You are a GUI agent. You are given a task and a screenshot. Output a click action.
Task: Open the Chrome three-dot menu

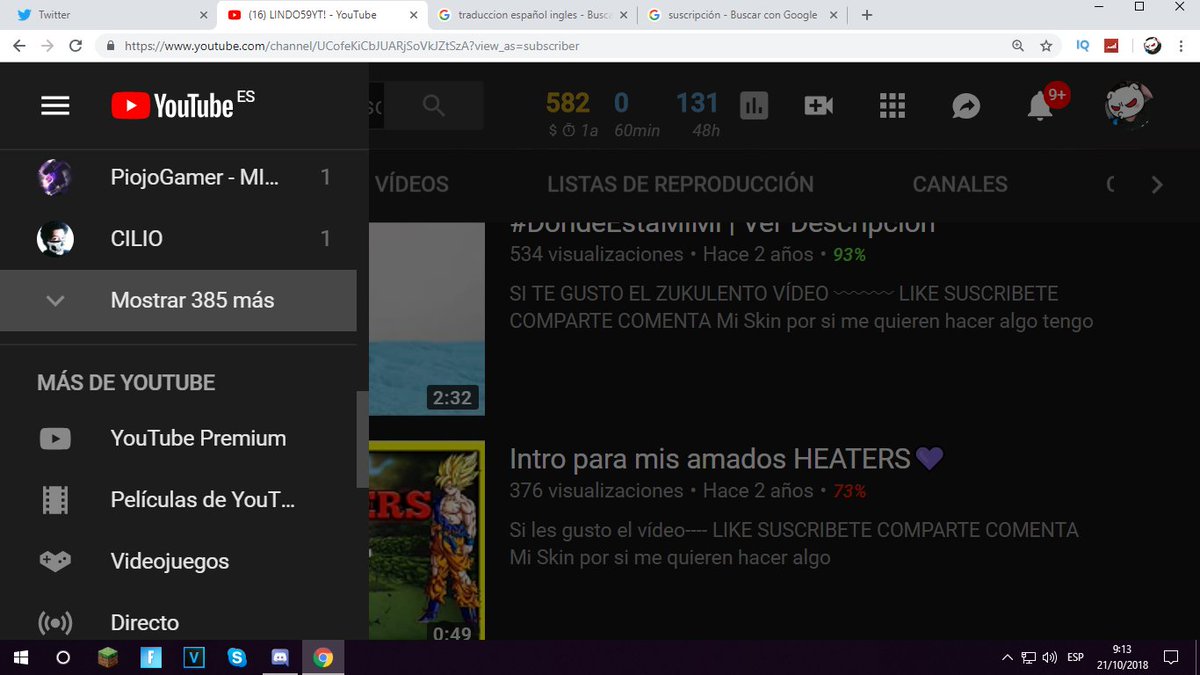tap(1183, 46)
